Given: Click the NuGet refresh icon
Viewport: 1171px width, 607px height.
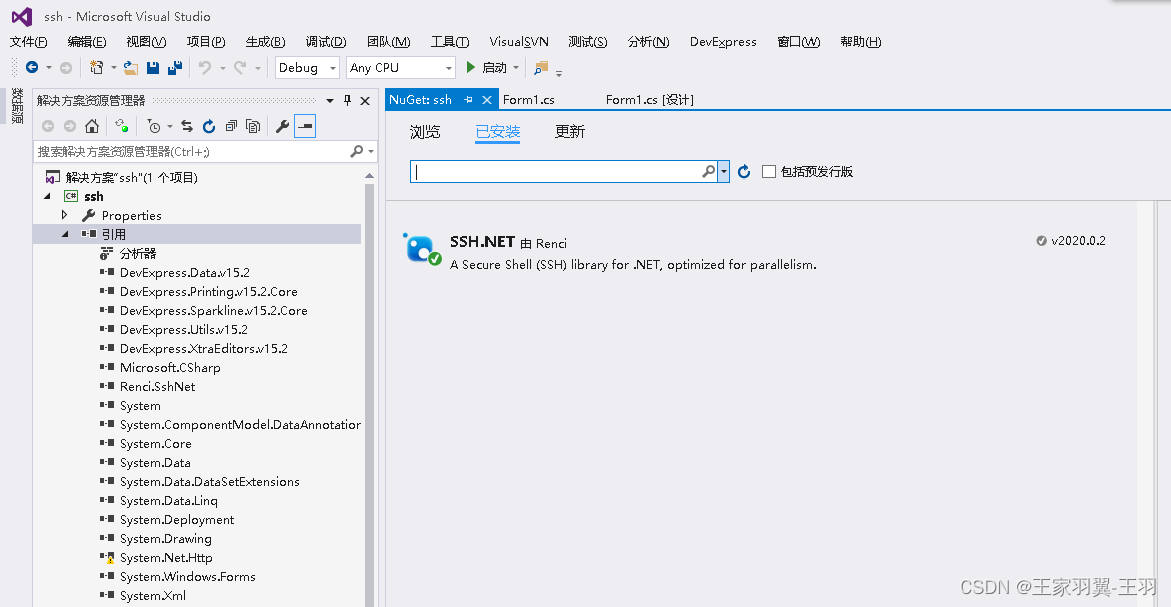Looking at the screenshot, I should (744, 172).
